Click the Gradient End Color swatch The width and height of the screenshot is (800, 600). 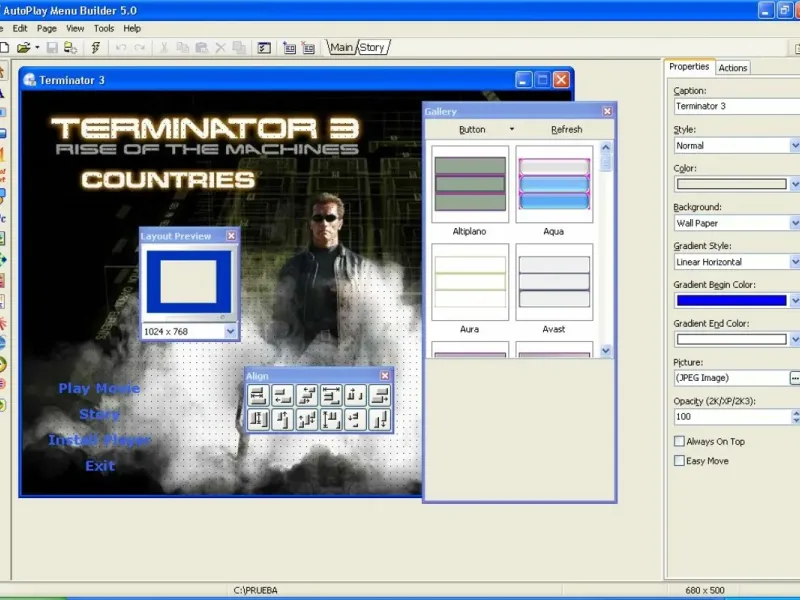(731, 339)
